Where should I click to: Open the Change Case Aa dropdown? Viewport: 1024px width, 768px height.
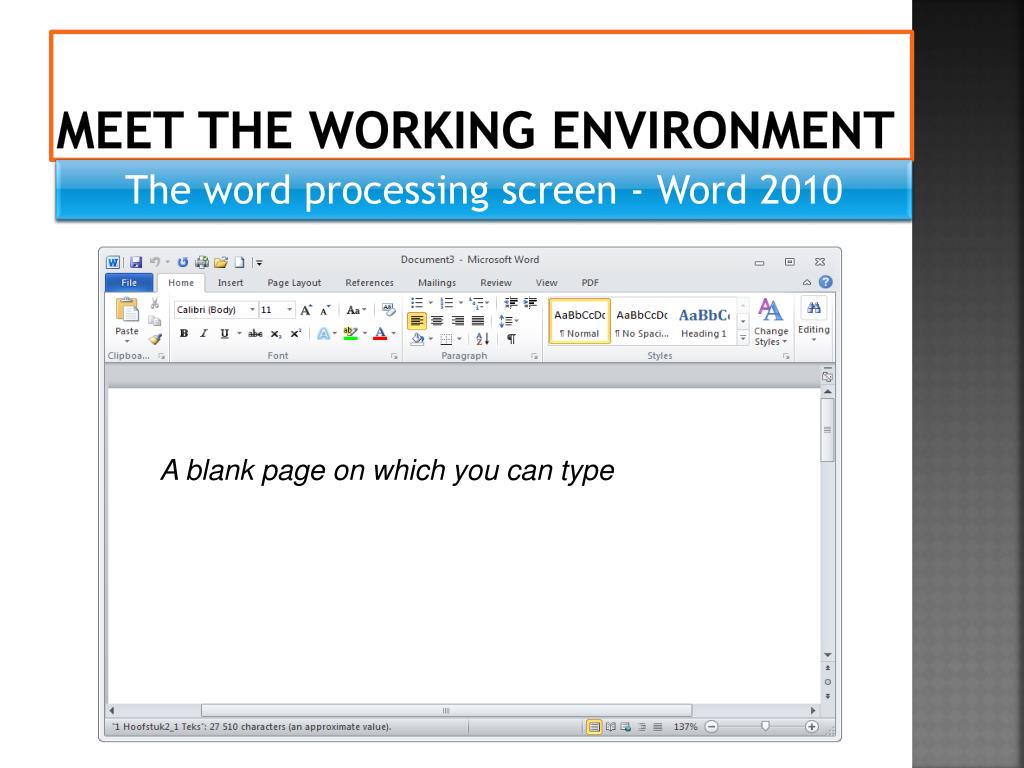pyautogui.click(x=356, y=310)
